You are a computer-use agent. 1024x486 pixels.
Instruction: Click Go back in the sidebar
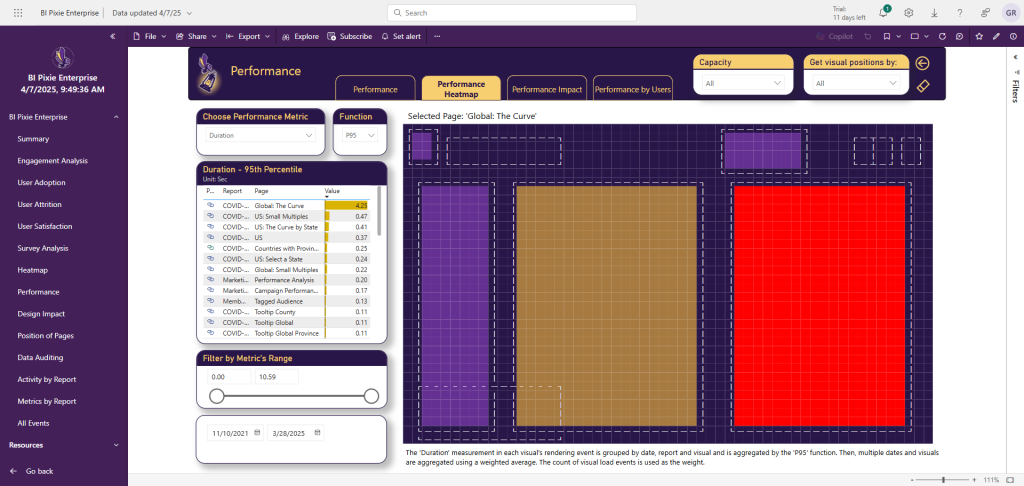click(x=39, y=470)
